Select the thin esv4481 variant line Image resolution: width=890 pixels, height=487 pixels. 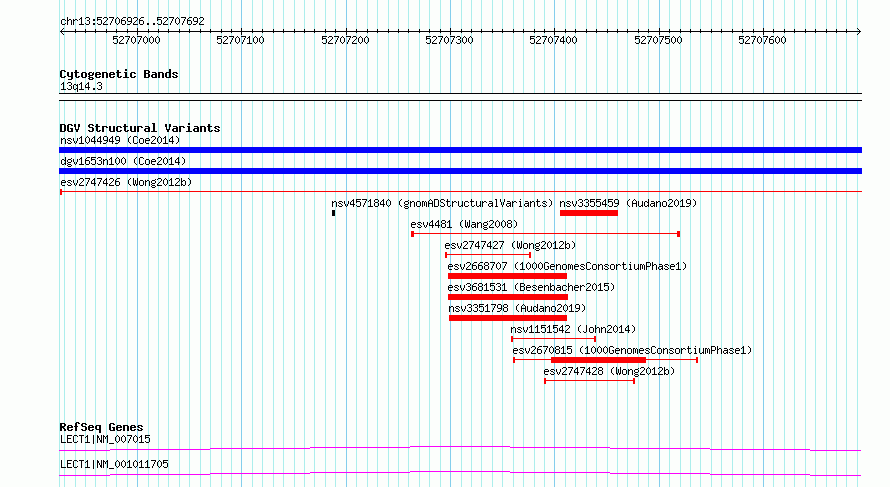point(545,234)
